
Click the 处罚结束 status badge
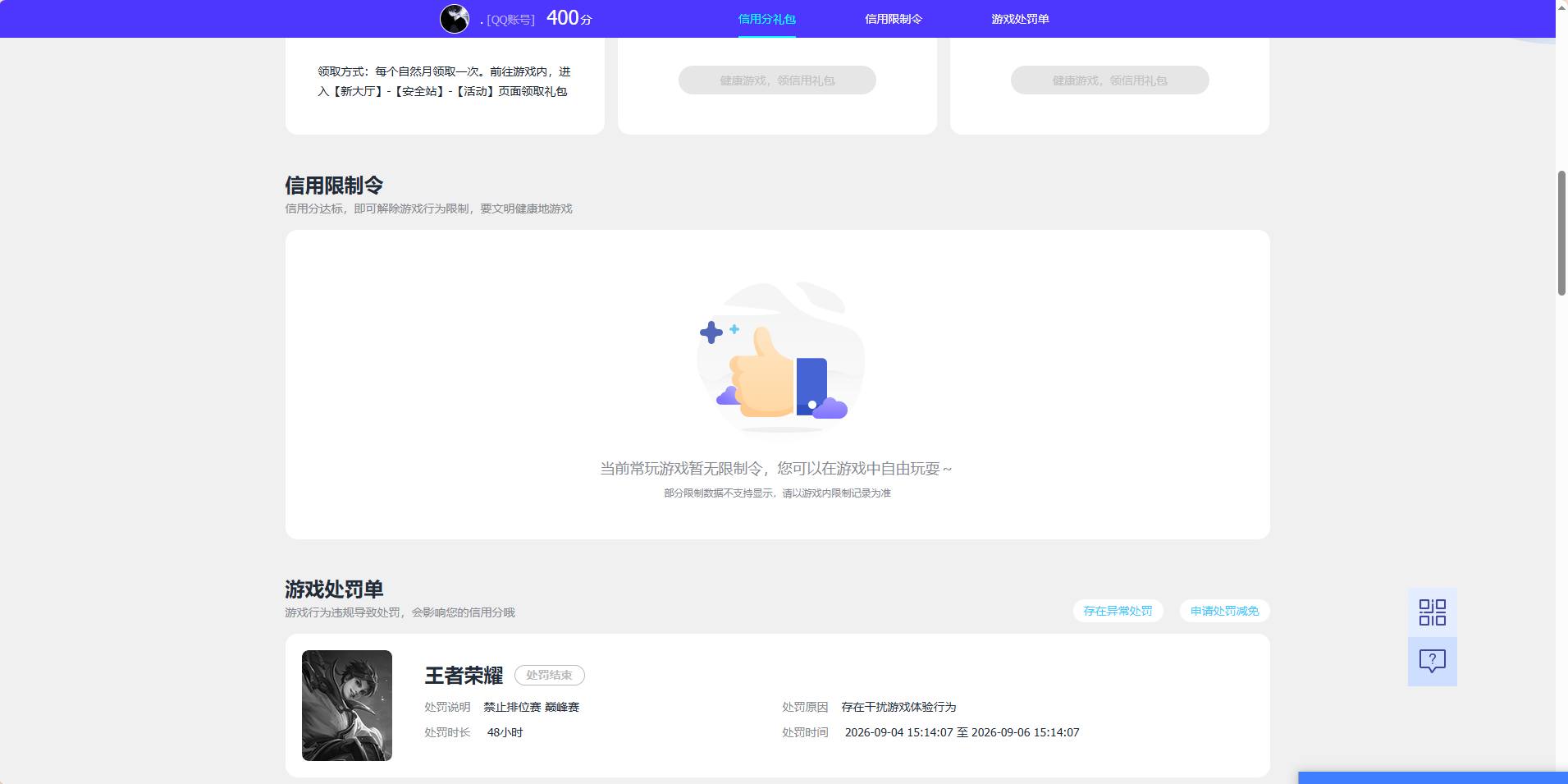click(x=549, y=675)
